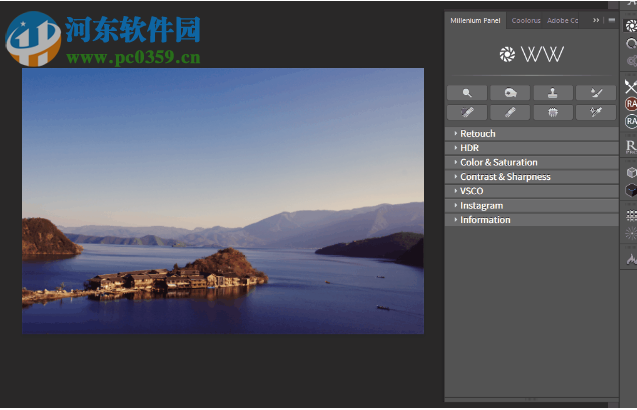
Task: Click the brush-bristle icon button in second row
Action: point(553,112)
